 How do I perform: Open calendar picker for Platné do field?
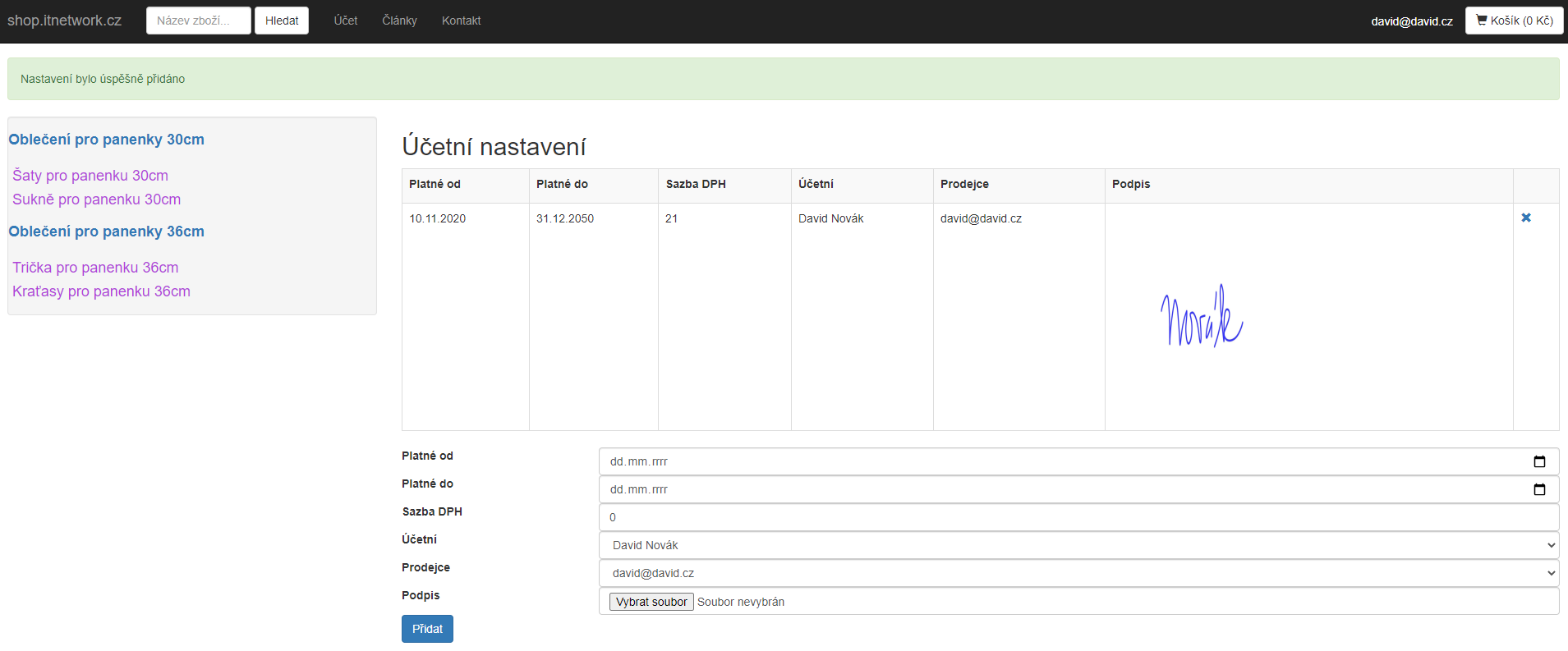(x=1539, y=489)
